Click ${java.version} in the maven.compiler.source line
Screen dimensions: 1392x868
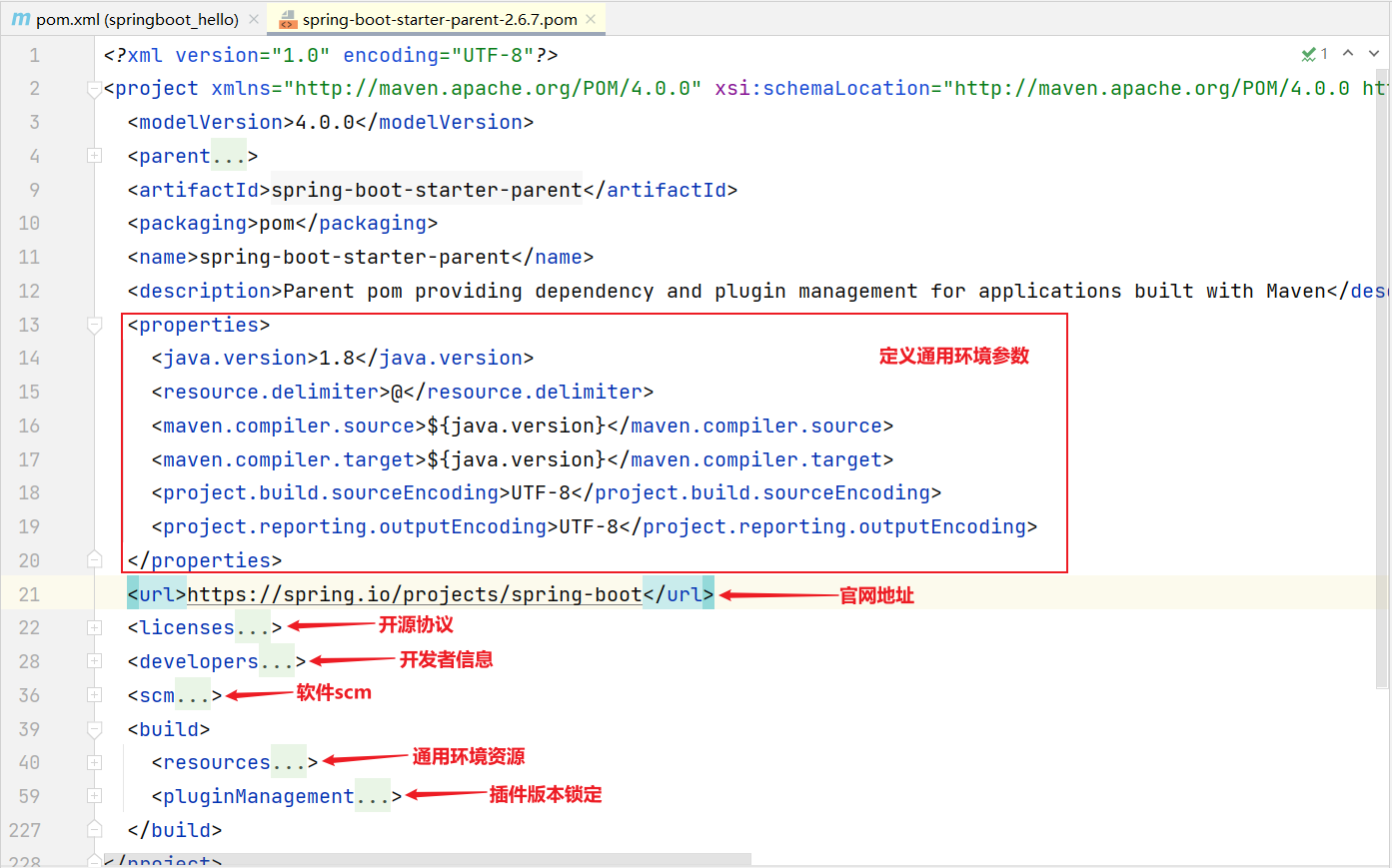click(517, 426)
